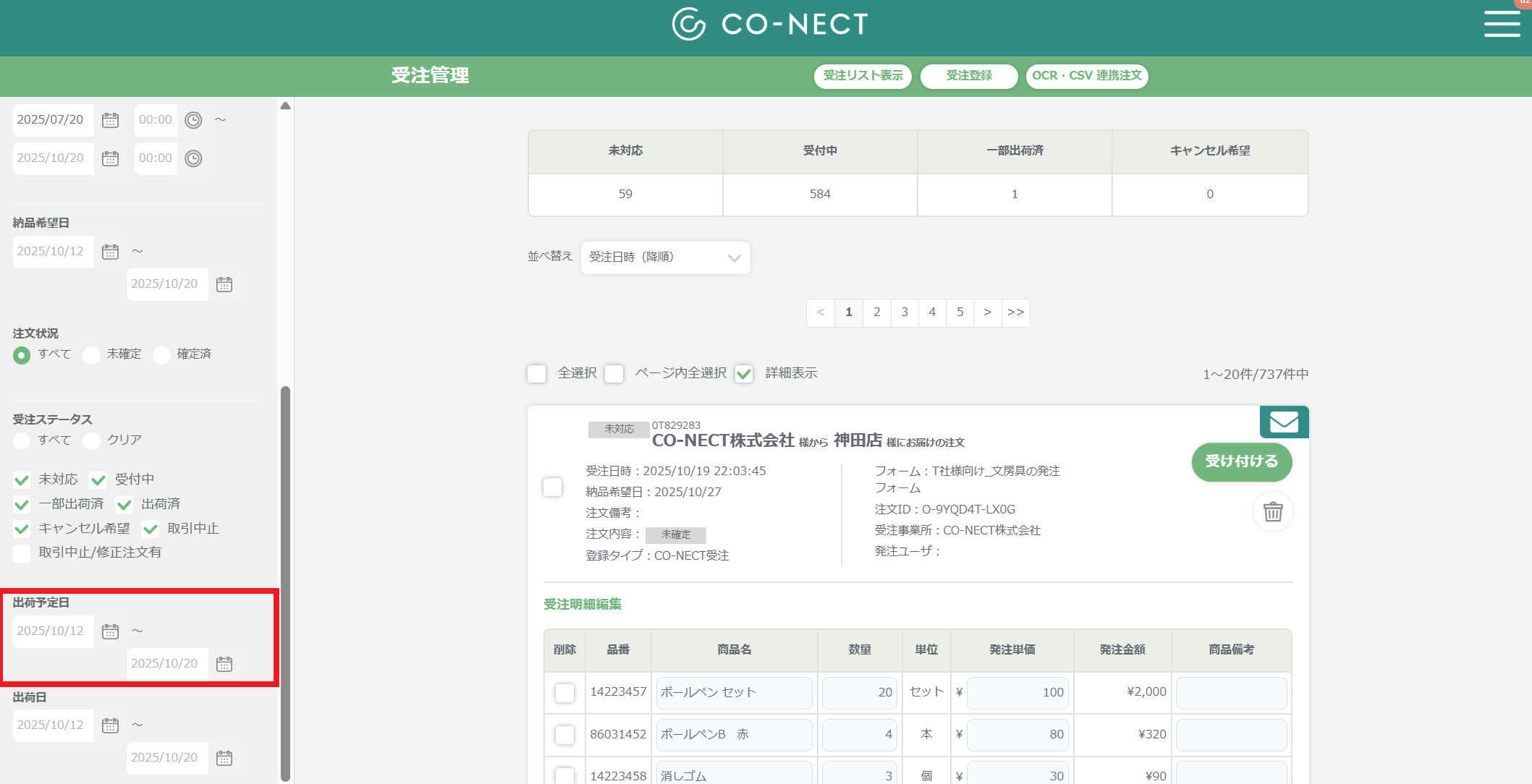Click the 受注明細編集 link

(x=583, y=605)
